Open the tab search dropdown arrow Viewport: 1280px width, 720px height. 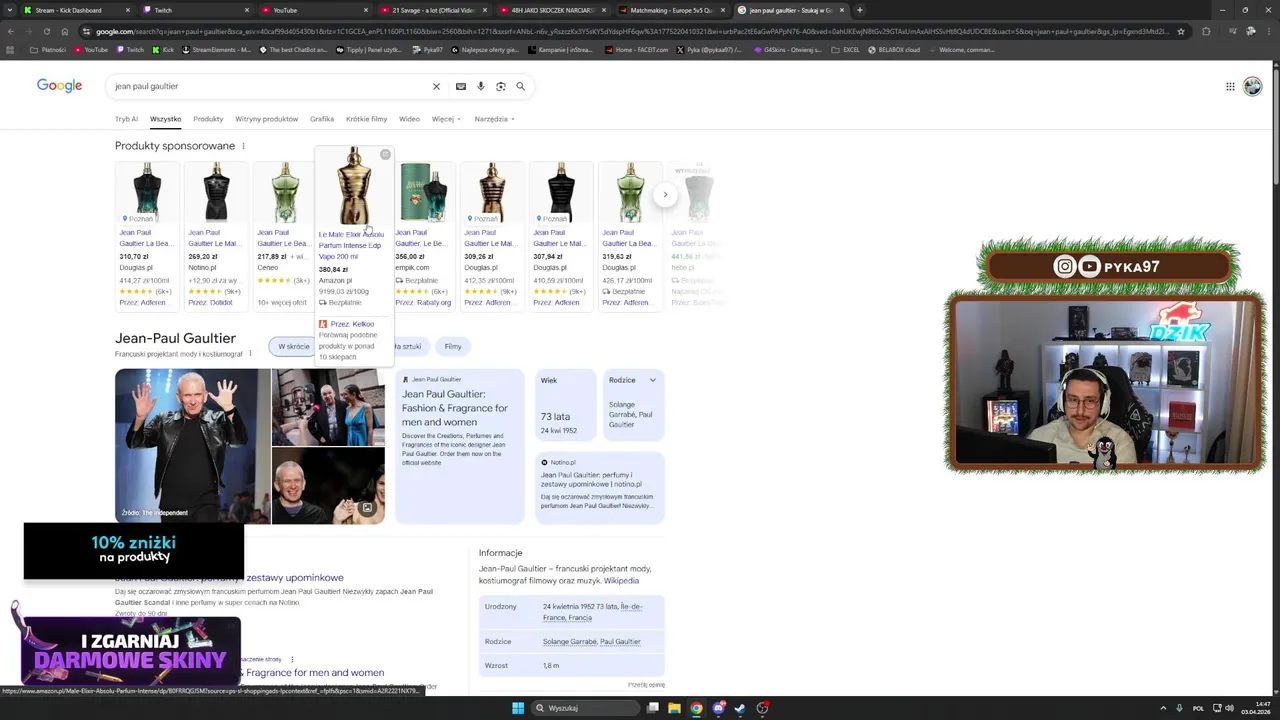11,10
